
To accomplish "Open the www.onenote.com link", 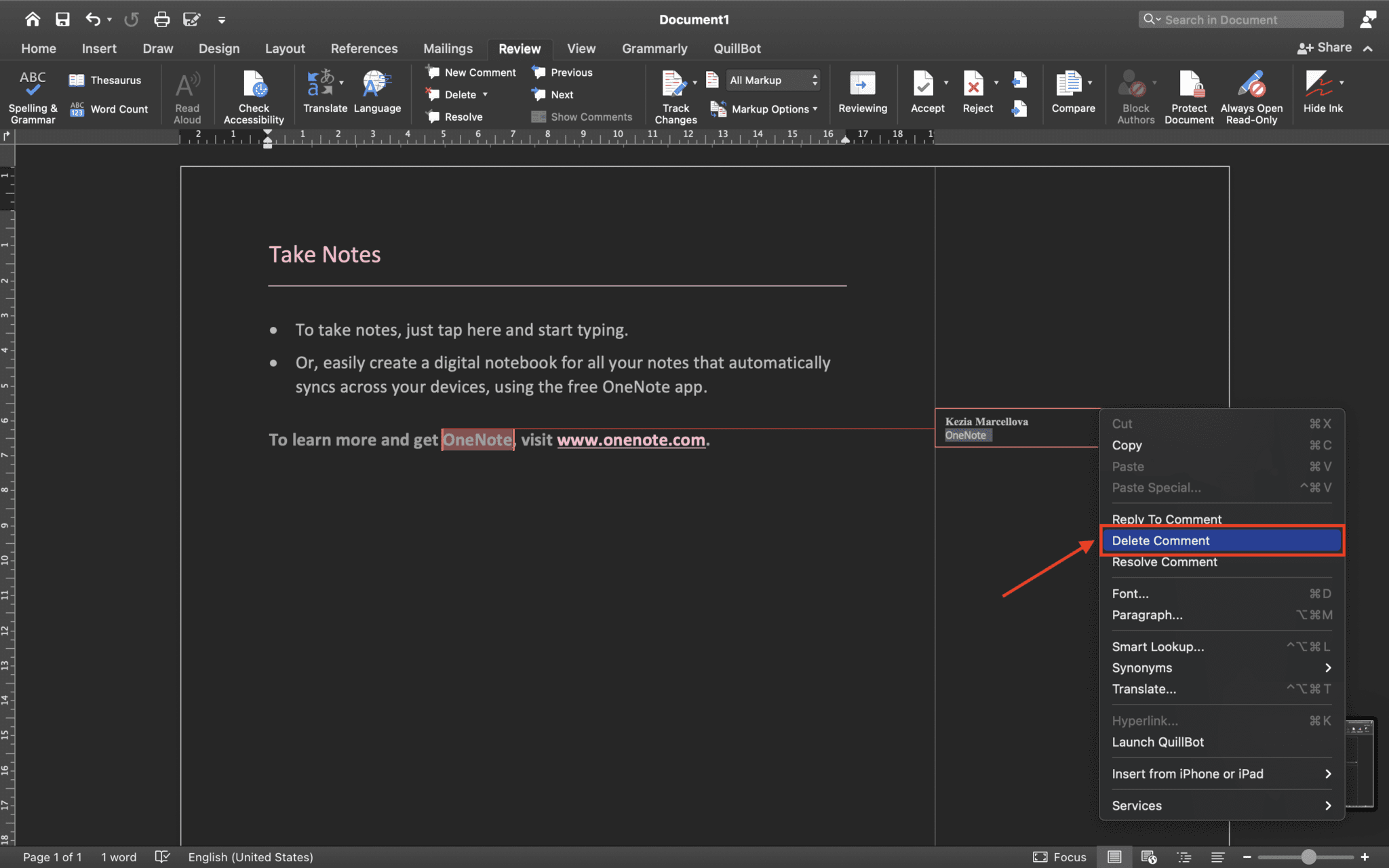I will 630,439.
